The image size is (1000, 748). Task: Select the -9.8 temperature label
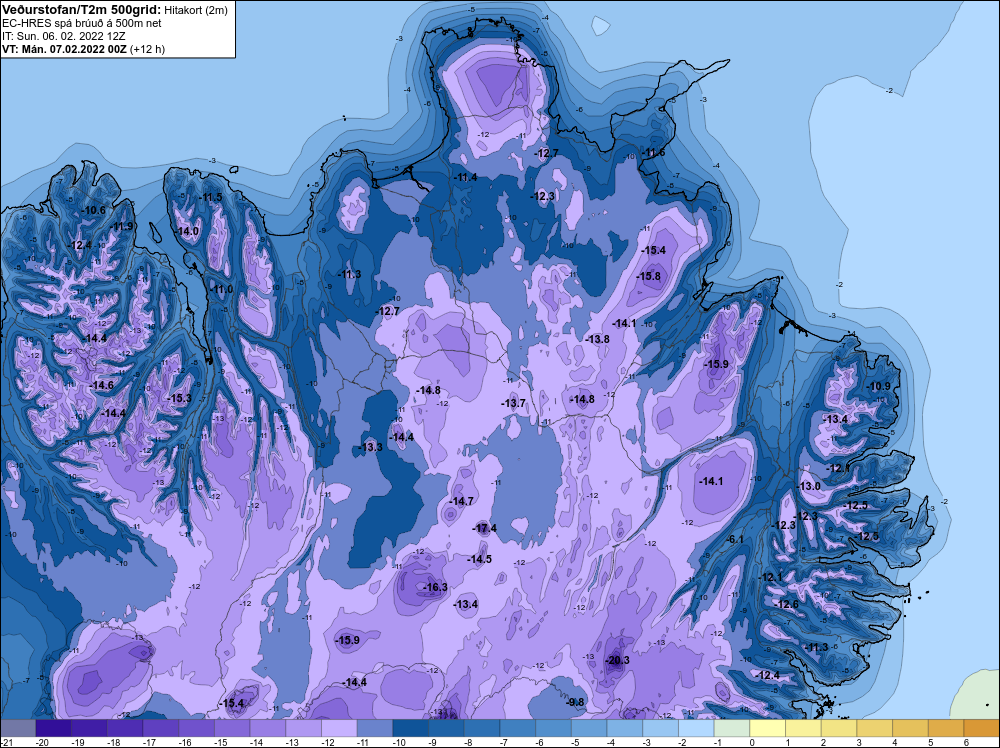tap(575, 702)
